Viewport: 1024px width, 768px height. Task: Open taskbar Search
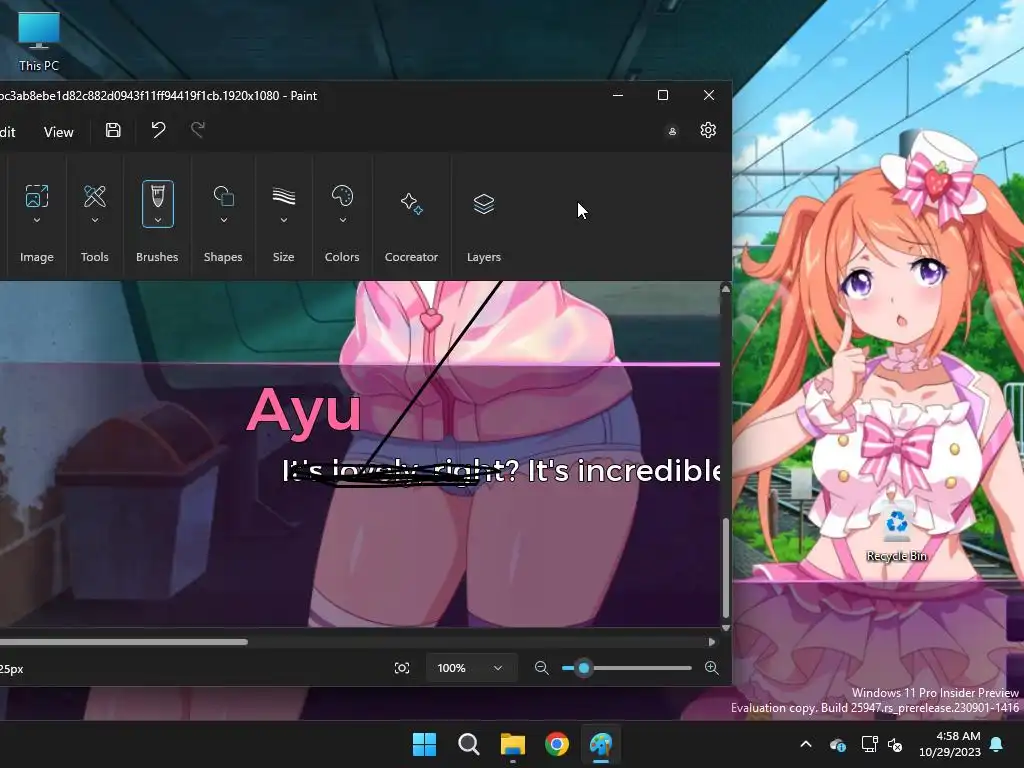(468, 744)
